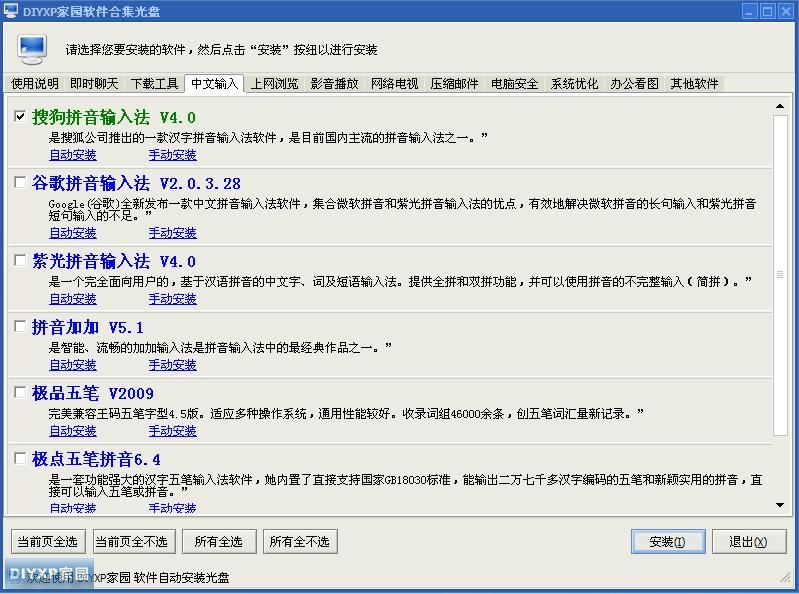799x594 pixels.
Task: Click the 退出(X) button
Action: pos(748,542)
